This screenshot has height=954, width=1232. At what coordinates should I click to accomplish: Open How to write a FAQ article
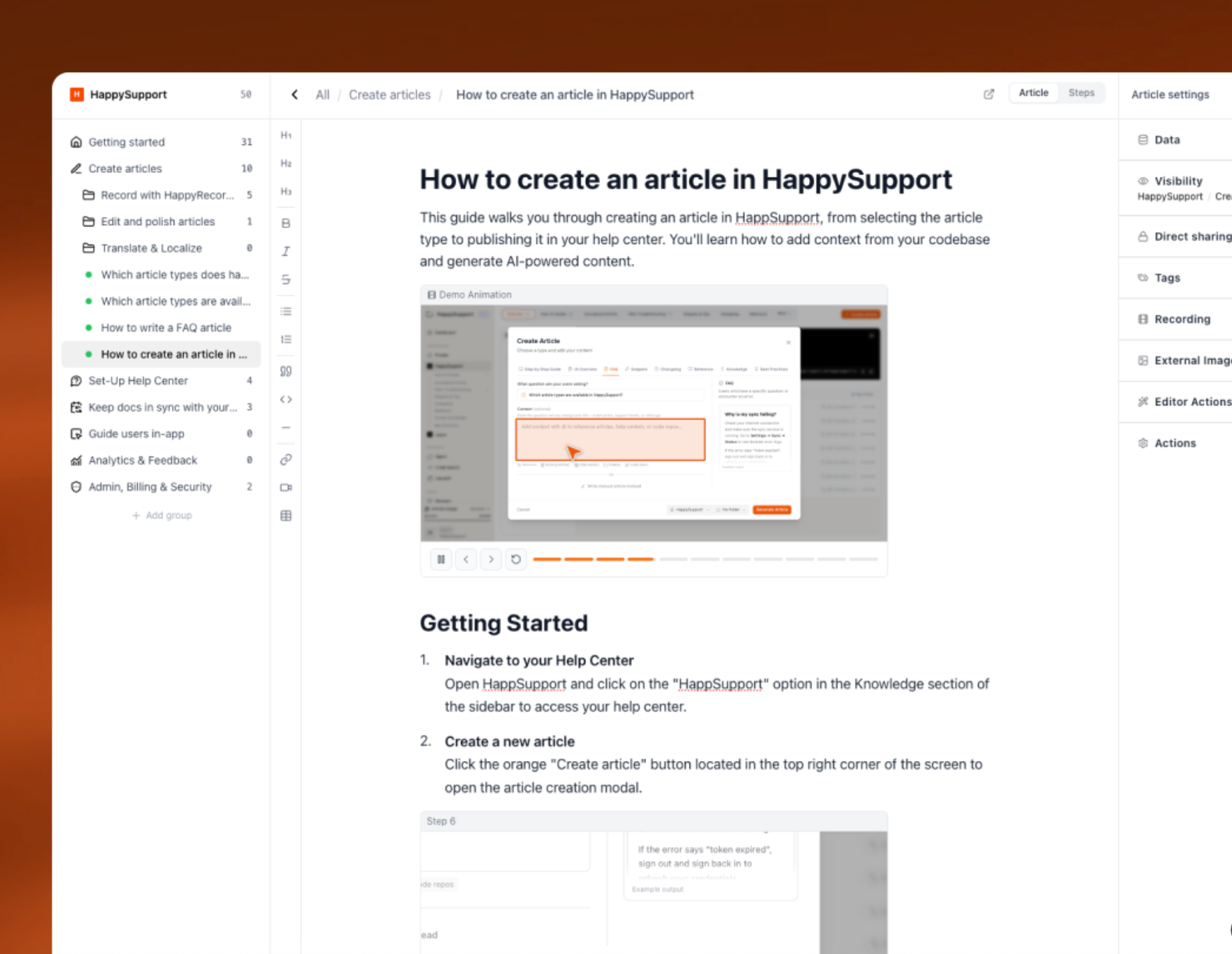click(161, 327)
